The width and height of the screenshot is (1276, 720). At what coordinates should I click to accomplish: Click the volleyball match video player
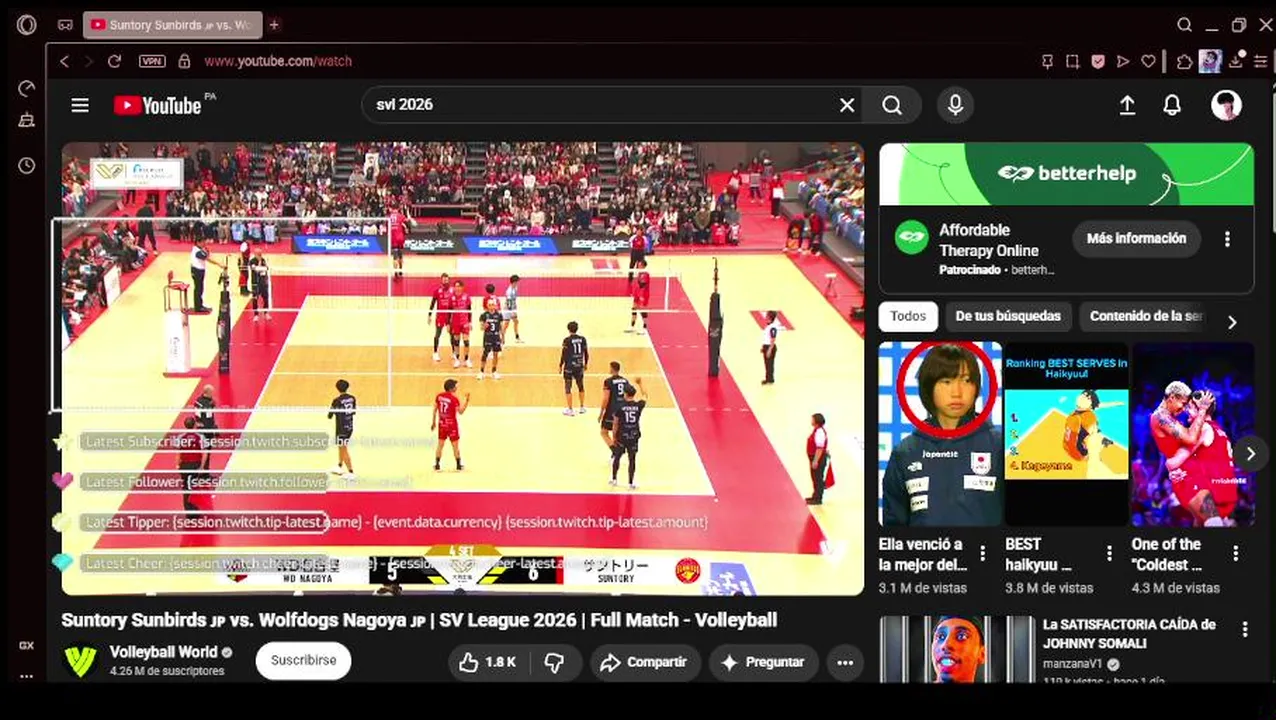pyautogui.click(x=463, y=369)
